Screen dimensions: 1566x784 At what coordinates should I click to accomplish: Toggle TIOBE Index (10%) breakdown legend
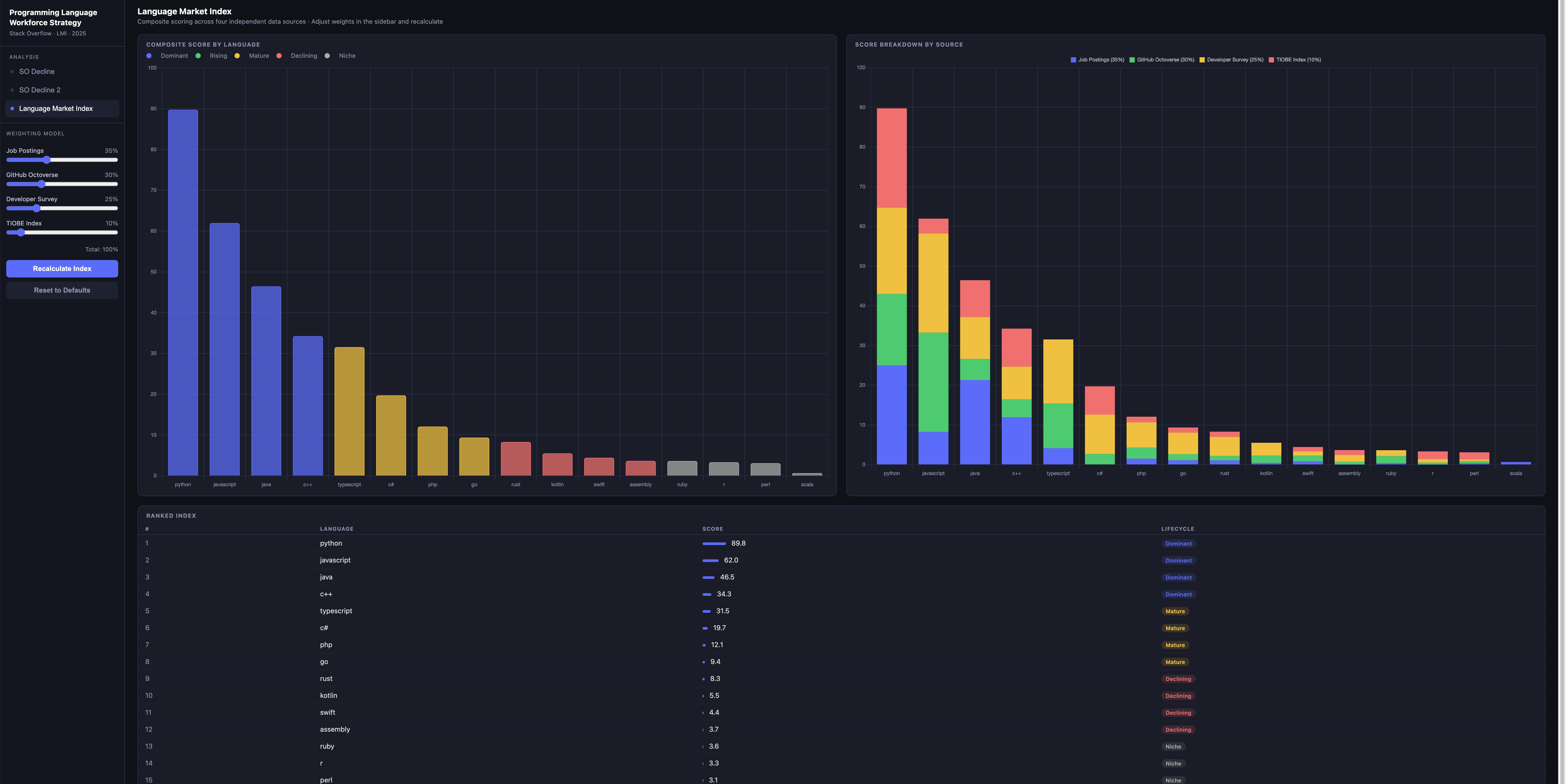point(1294,60)
